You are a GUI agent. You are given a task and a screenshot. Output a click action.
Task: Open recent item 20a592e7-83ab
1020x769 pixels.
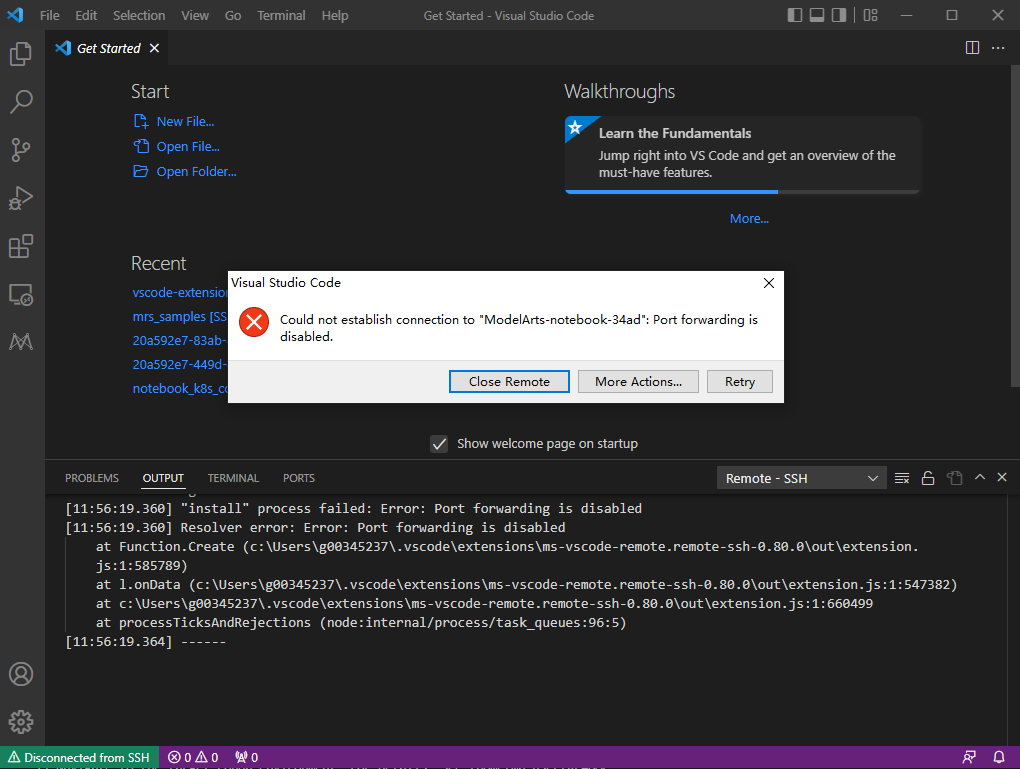point(180,341)
